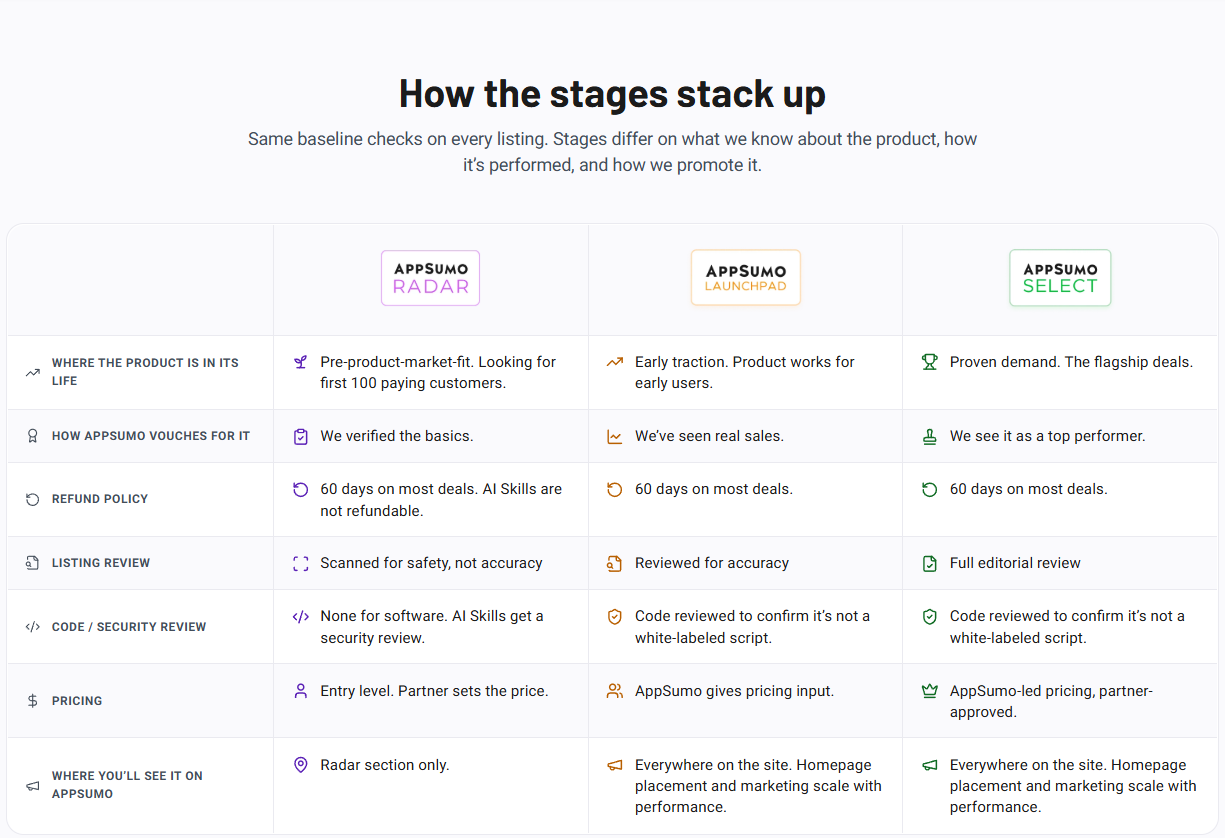Click the clipboard check icon for verified basics
Viewport: 1225px width, 838px height.
coord(300,436)
